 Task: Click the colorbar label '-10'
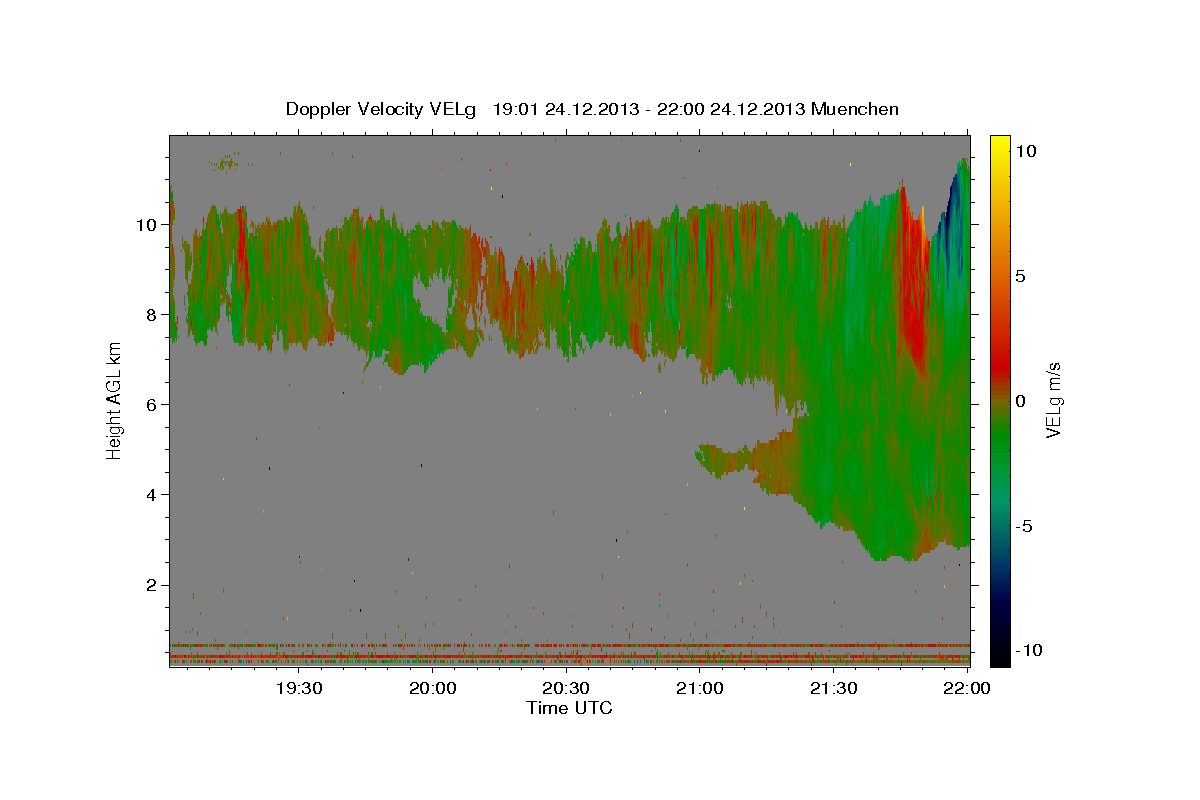tap(1027, 651)
